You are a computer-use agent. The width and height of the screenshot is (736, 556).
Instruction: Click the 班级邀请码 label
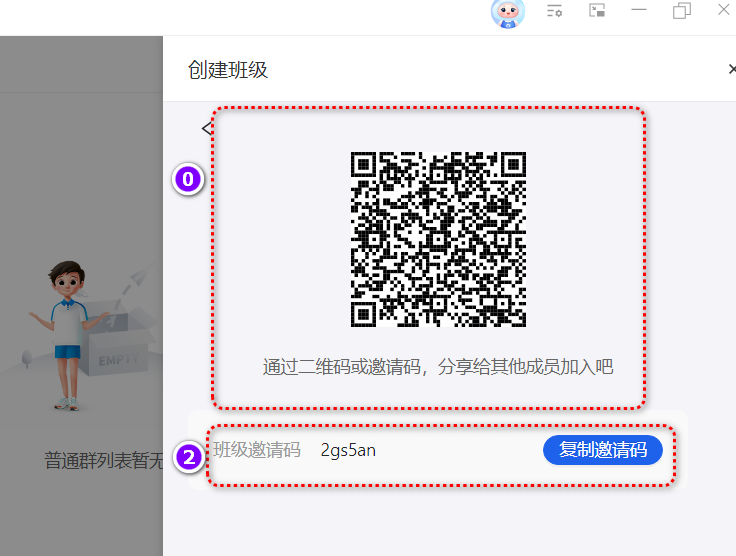click(257, 450)
